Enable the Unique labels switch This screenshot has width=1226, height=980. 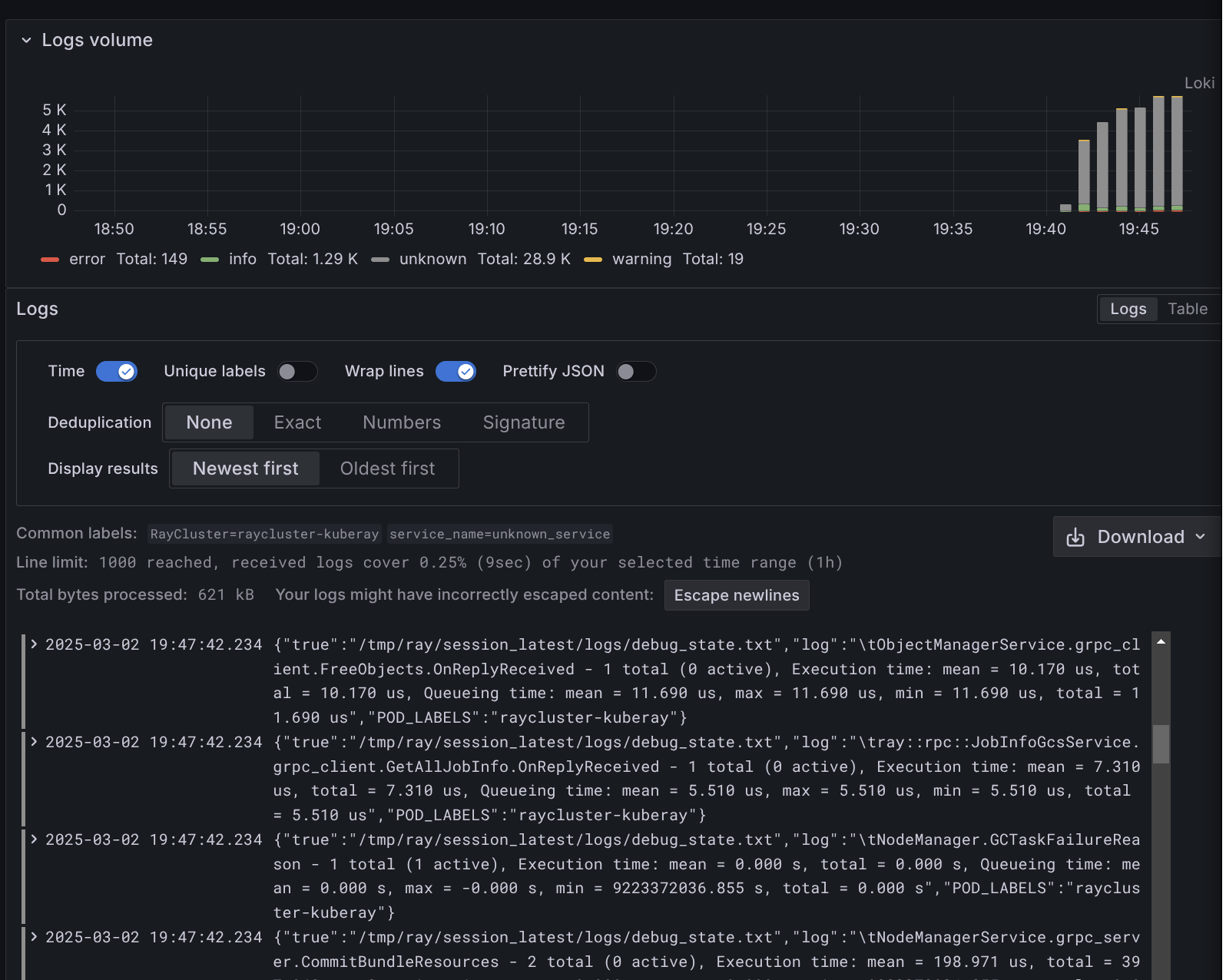(x=297, y=372)
